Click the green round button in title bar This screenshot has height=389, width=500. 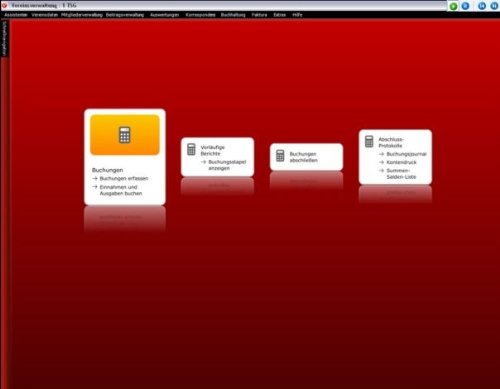coord(453,6)
